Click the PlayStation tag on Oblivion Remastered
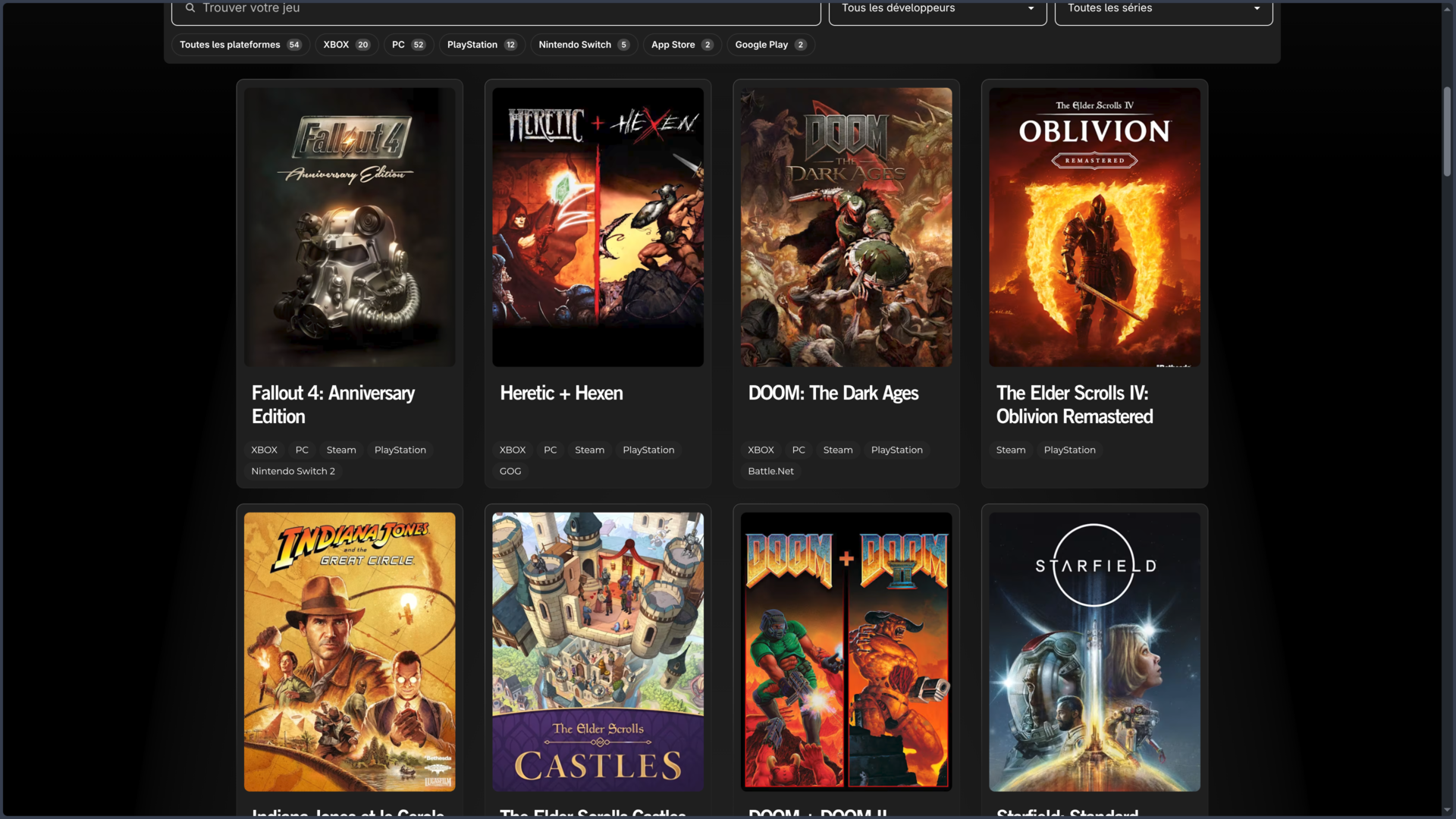This screenshot has height=819, width=1456. tap(1069, 450)
